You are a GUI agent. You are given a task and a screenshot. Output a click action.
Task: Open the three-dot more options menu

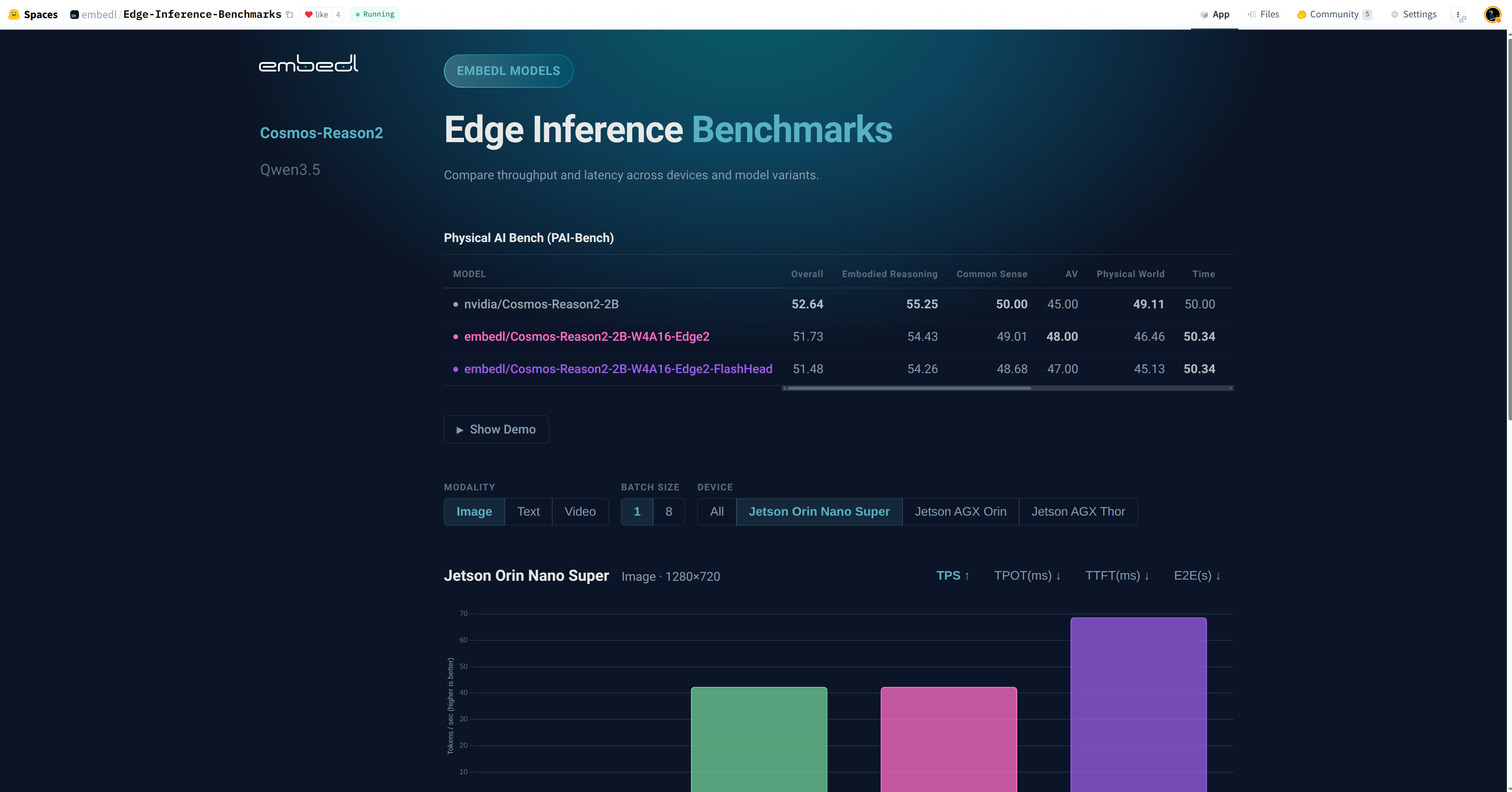tap(1459, 15)
